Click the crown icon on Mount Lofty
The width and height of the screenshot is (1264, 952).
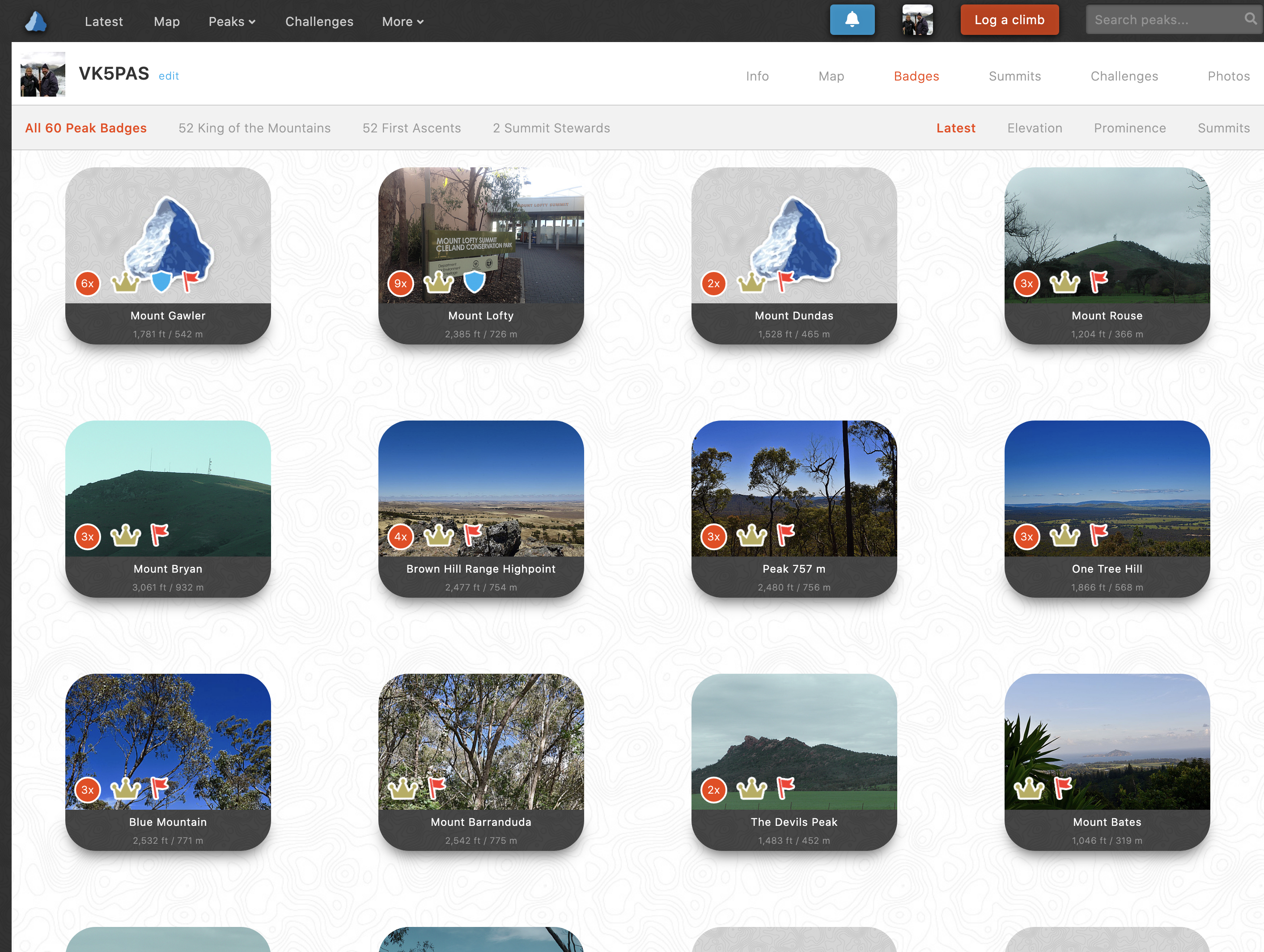point(438,282)
